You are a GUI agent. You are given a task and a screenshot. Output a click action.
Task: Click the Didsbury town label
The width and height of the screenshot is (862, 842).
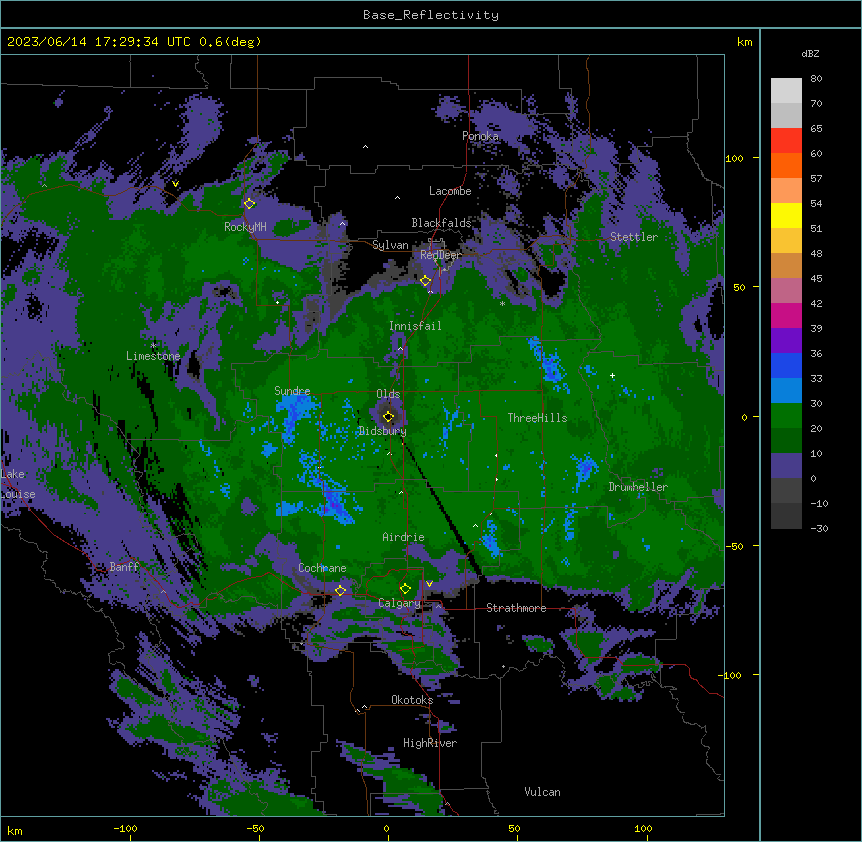coord(383,431)
